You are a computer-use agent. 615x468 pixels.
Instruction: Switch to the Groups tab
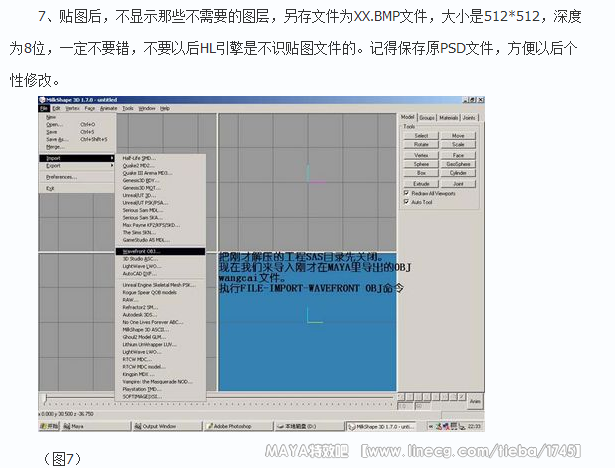(427, 118)
